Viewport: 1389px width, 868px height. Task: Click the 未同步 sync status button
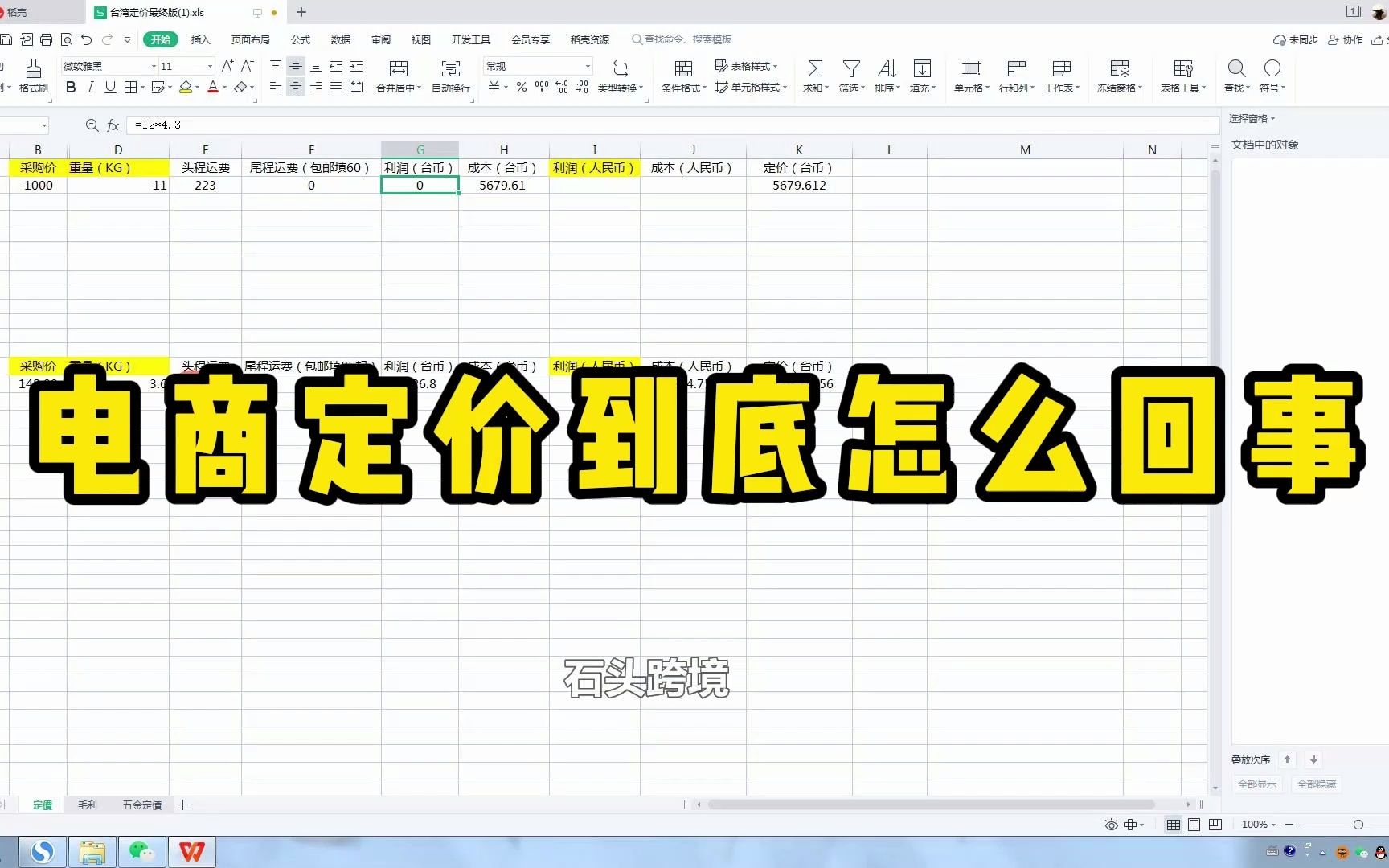(x=1296, y=39)
